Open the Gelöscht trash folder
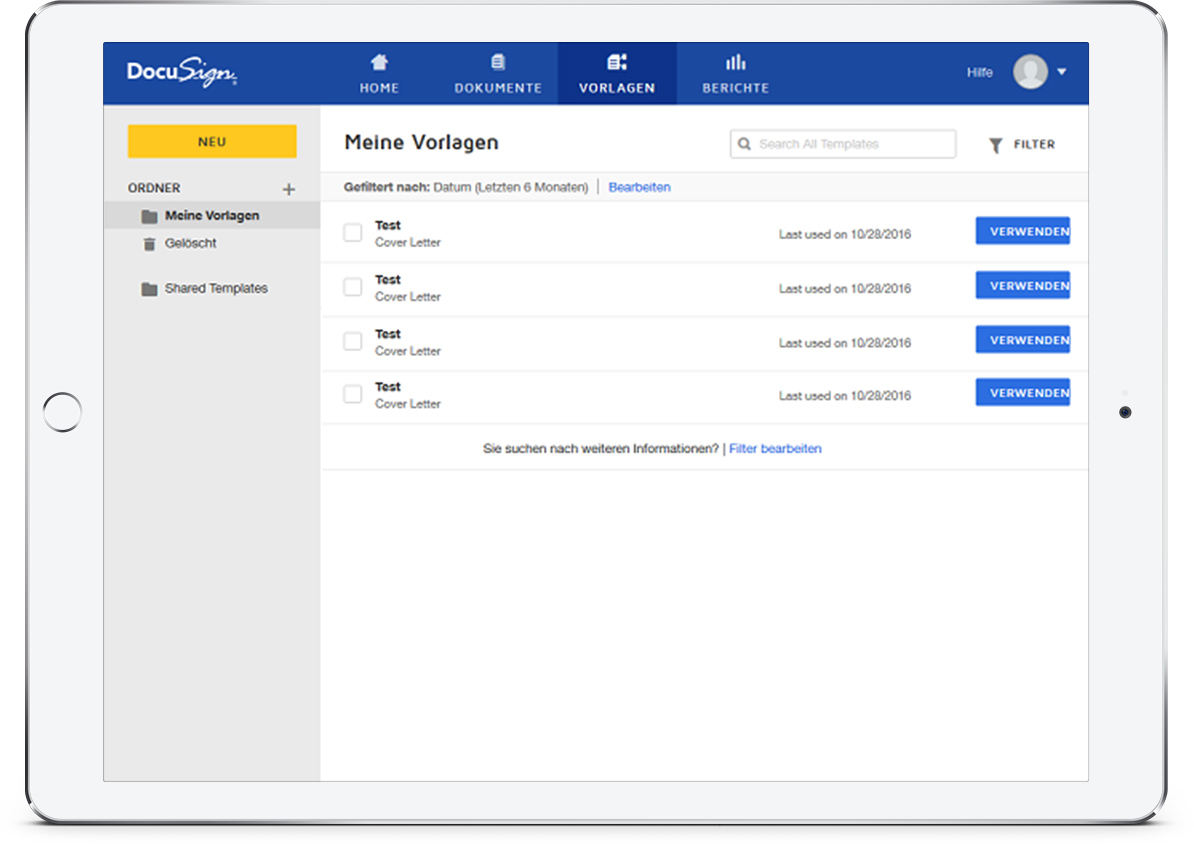This screenshot has height=844, width=1194. tap(190, 244)
